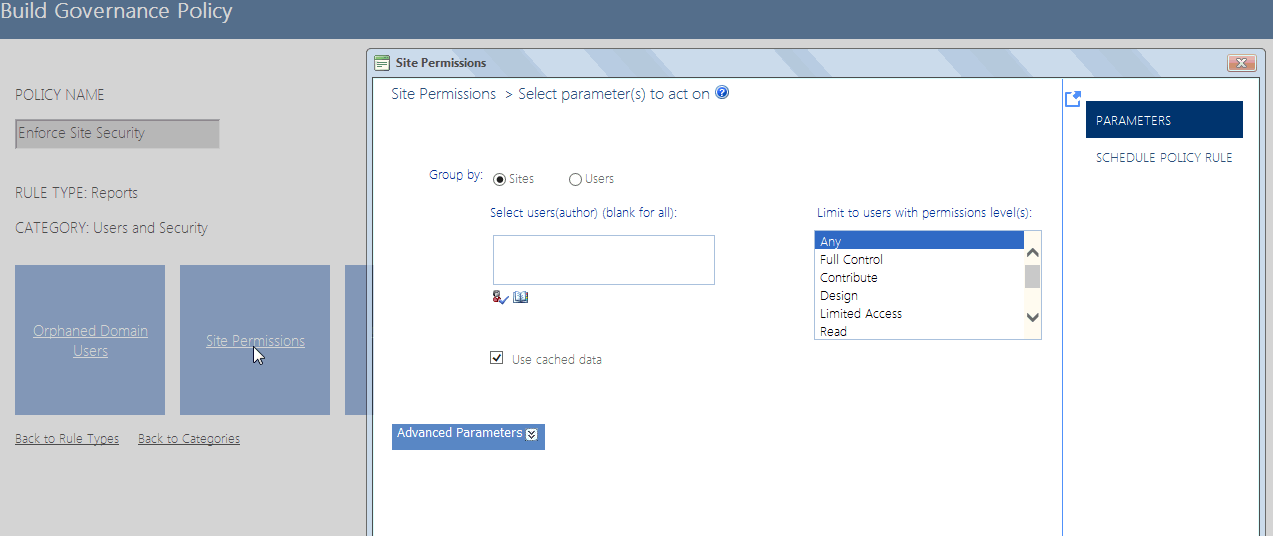The width and height of the screenshot is (1273, 536).
Task: Click the Site Permissions dialog title icon
Action: point(381,63)
